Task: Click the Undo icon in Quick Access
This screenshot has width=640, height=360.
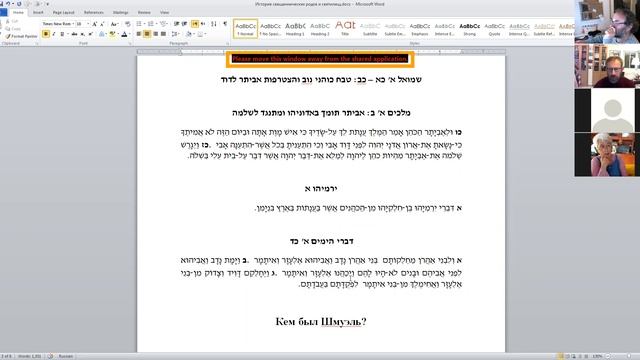Action: click(x=8, y=4)
